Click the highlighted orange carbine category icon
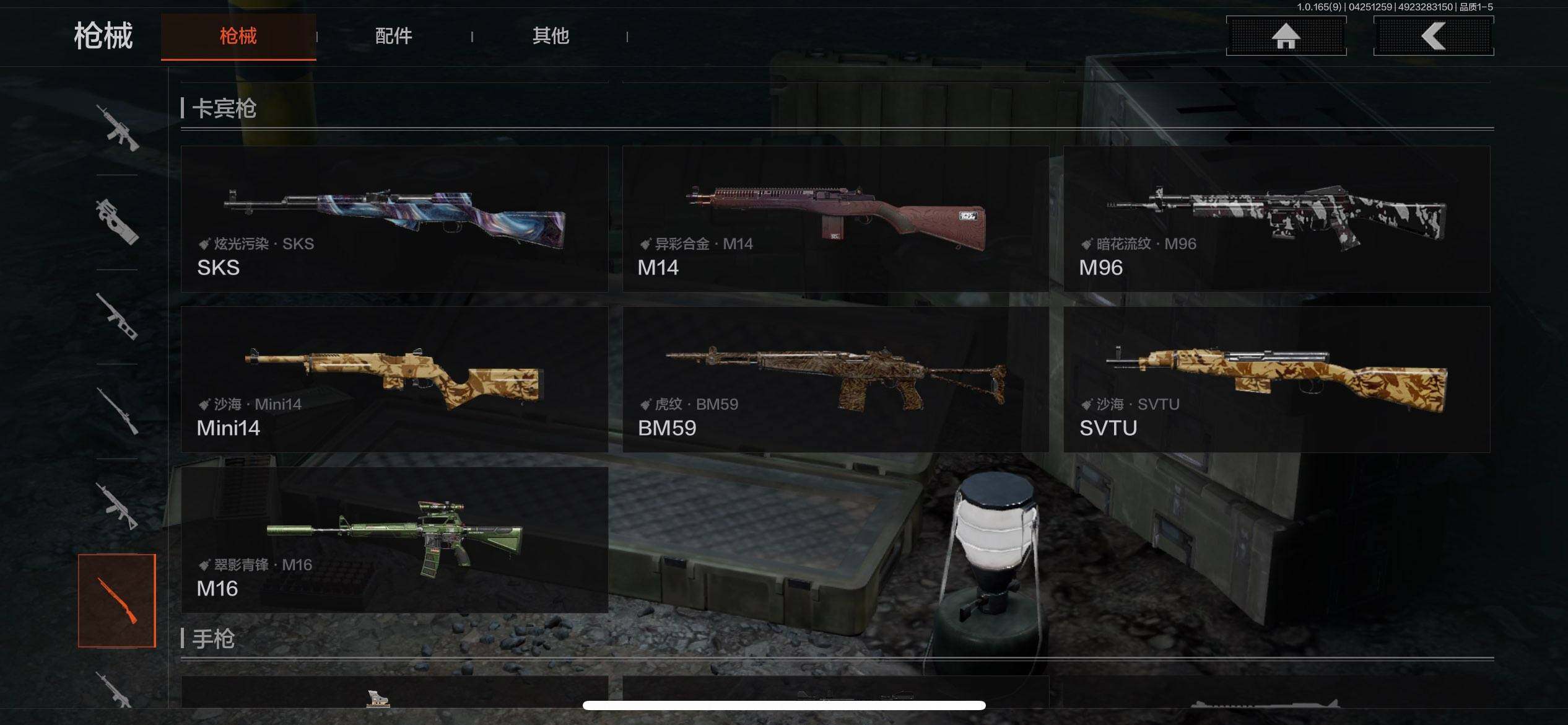The image size is (1568, 725). pos(117,600)
